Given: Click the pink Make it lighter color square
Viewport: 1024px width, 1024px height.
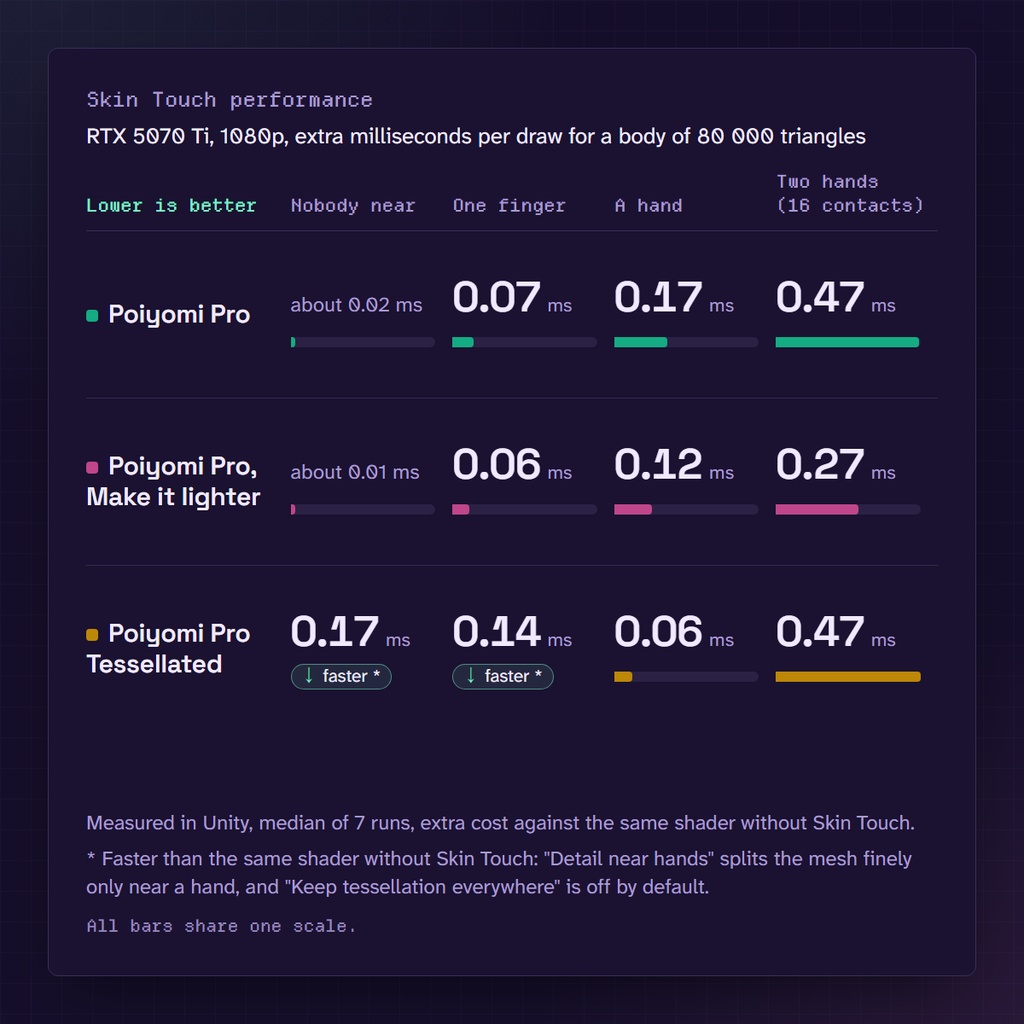Looking at the screenshot, I should (x=92, y=468).
